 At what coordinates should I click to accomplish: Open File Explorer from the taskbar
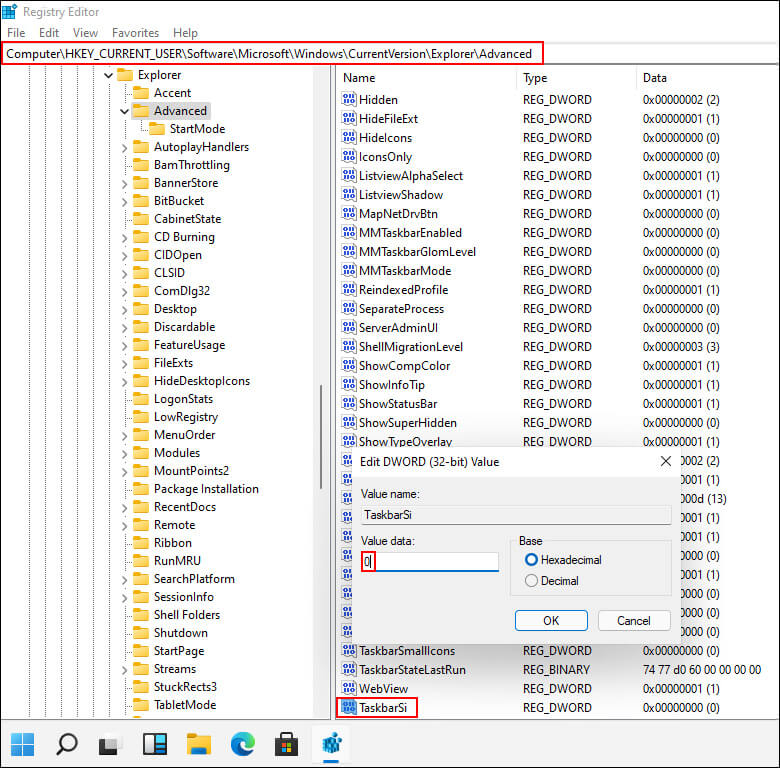point(199,745)
